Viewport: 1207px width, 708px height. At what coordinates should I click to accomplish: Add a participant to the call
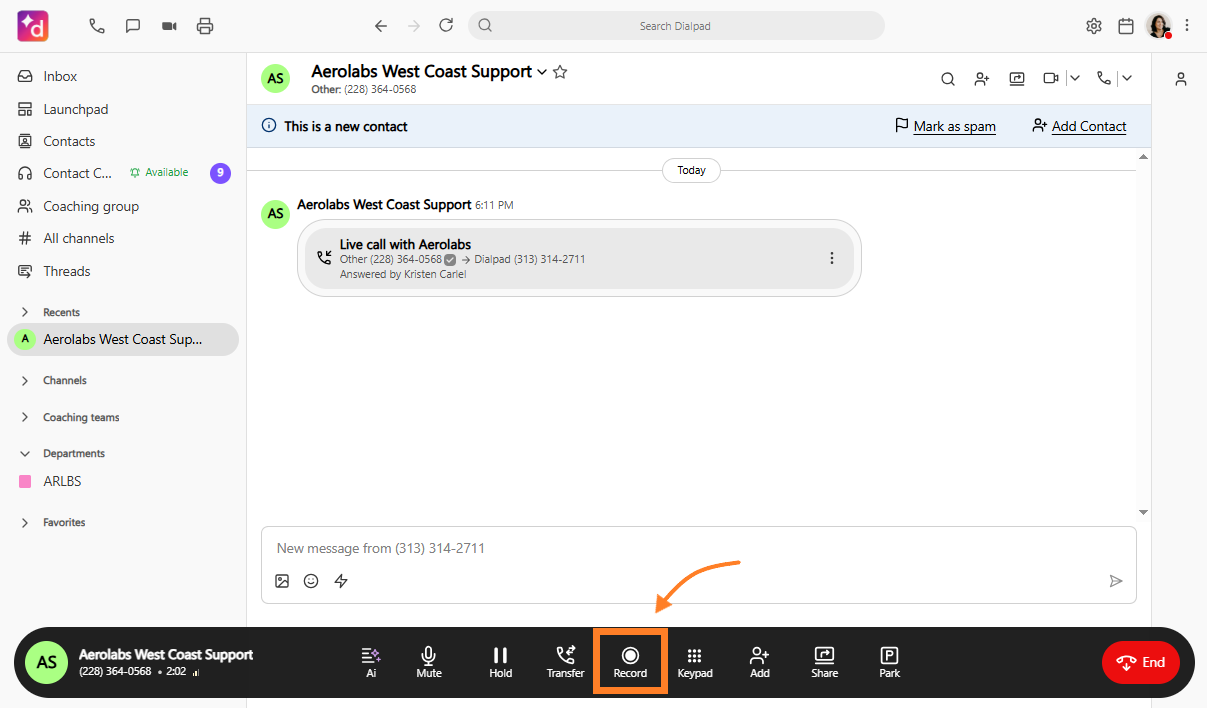click(760, 662)
